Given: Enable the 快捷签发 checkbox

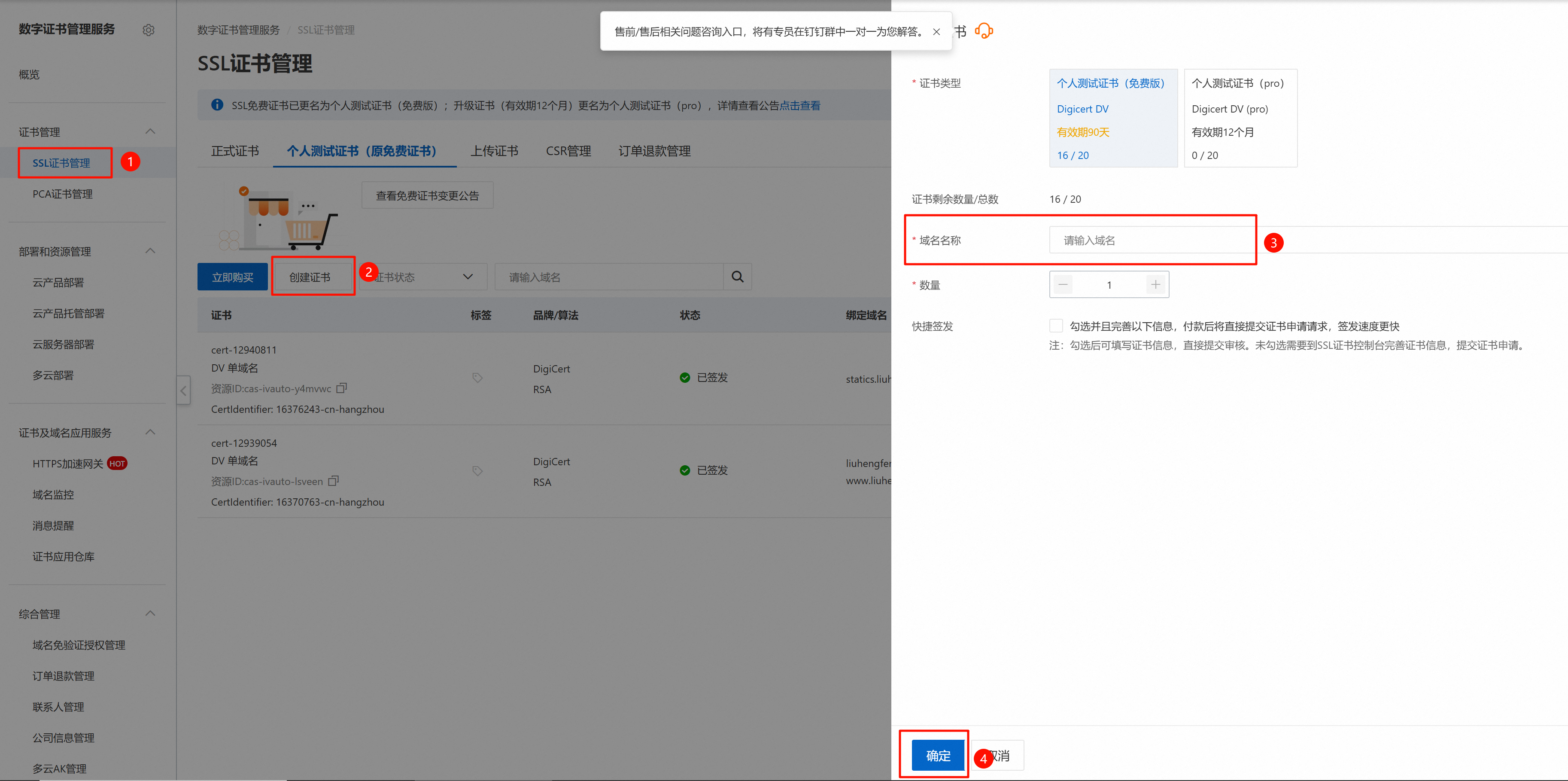Looking at the screenshot, I should (x=1056, y=326).
